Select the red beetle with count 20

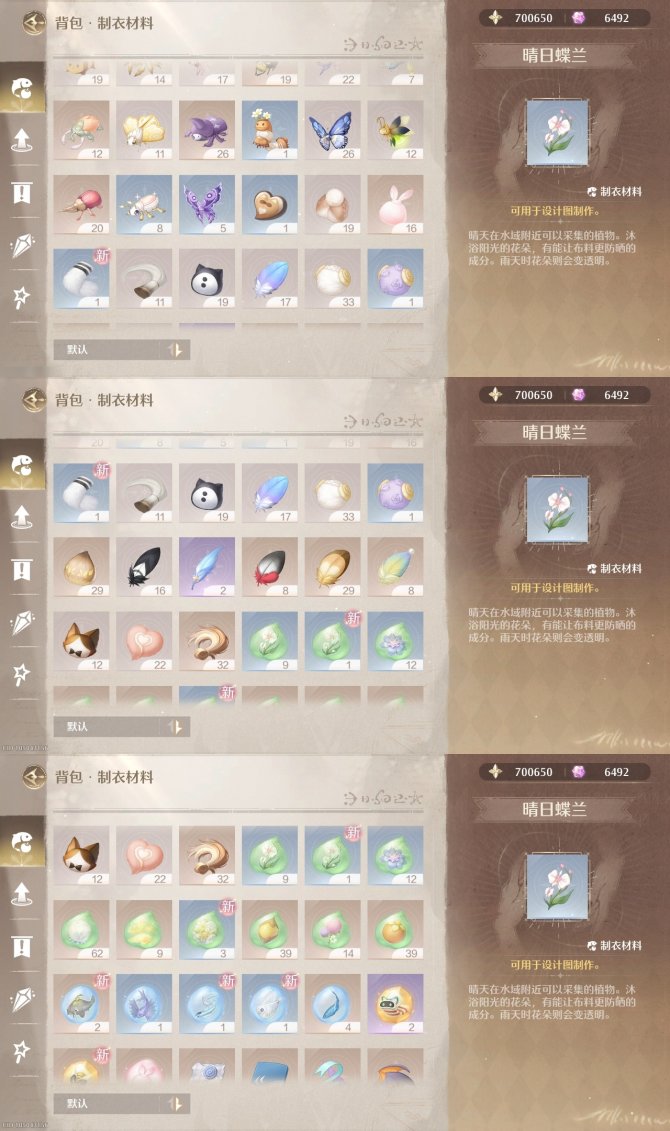pos(81,205)
